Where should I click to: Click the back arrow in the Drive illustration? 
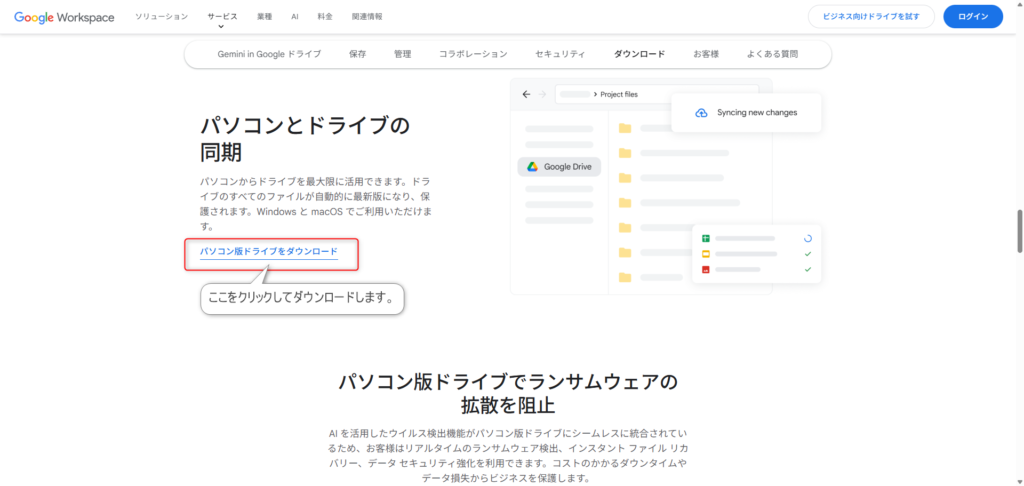pyautogui.click(x=527, y=94)
